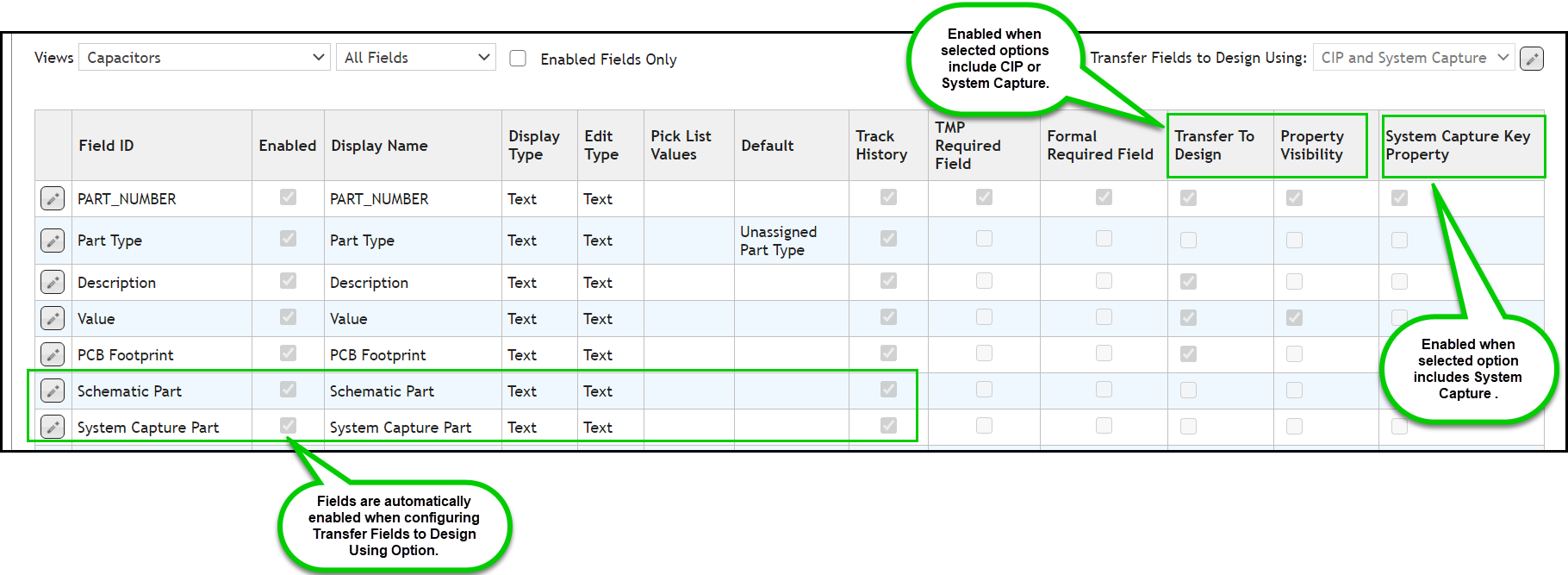Click the pencil icon beside Part Type
Screen dimensions: 1568x575
53,241
